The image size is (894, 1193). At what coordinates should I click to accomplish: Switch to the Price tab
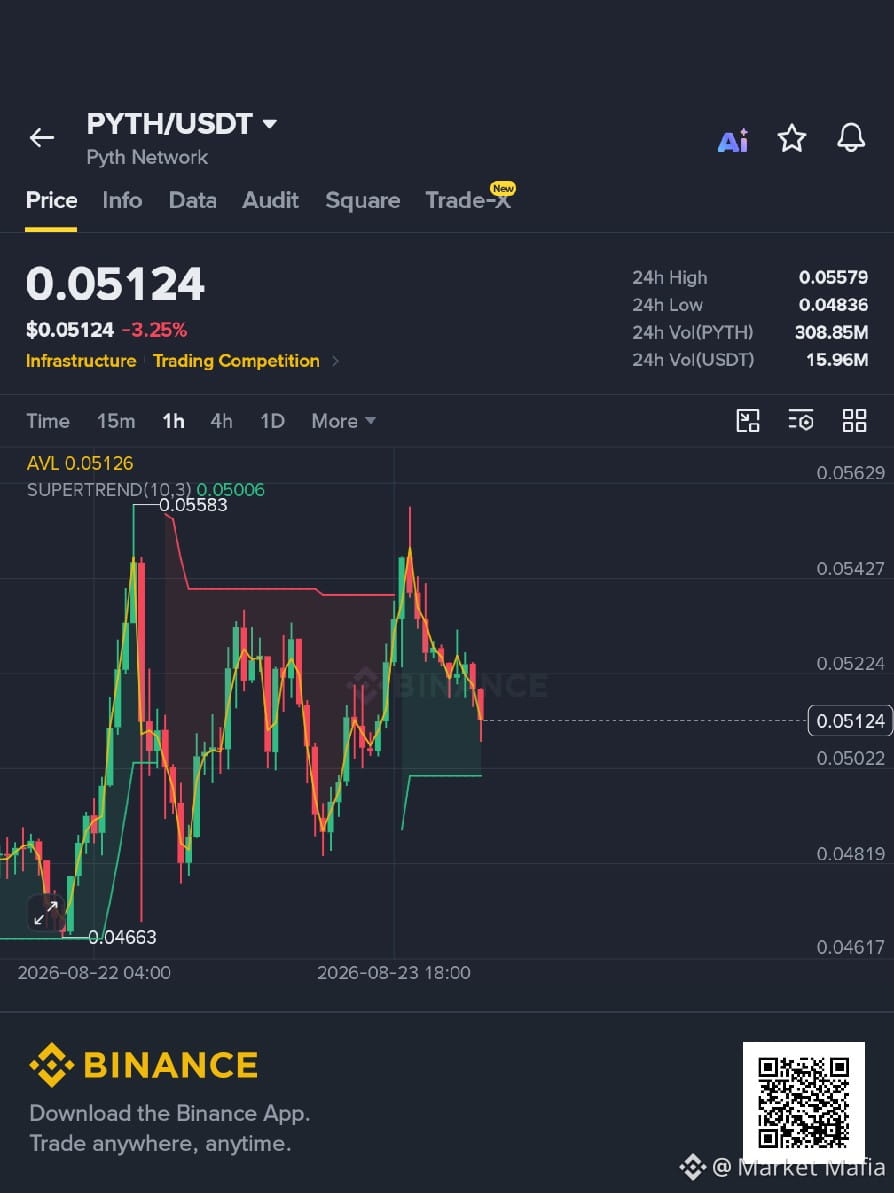coord(51,200)
